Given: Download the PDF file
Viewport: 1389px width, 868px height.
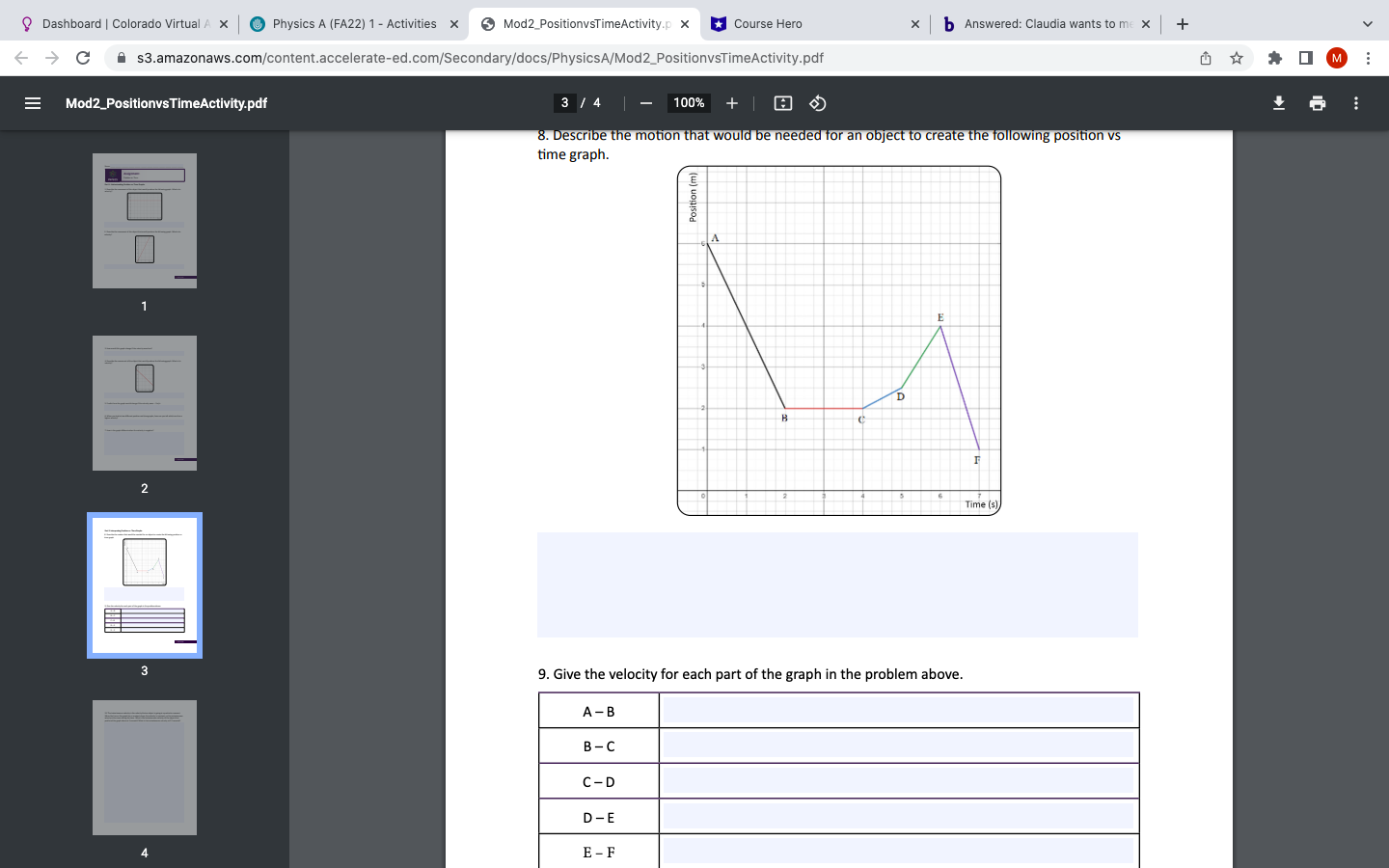Looking at the screenshot, I should [1278, 103].
